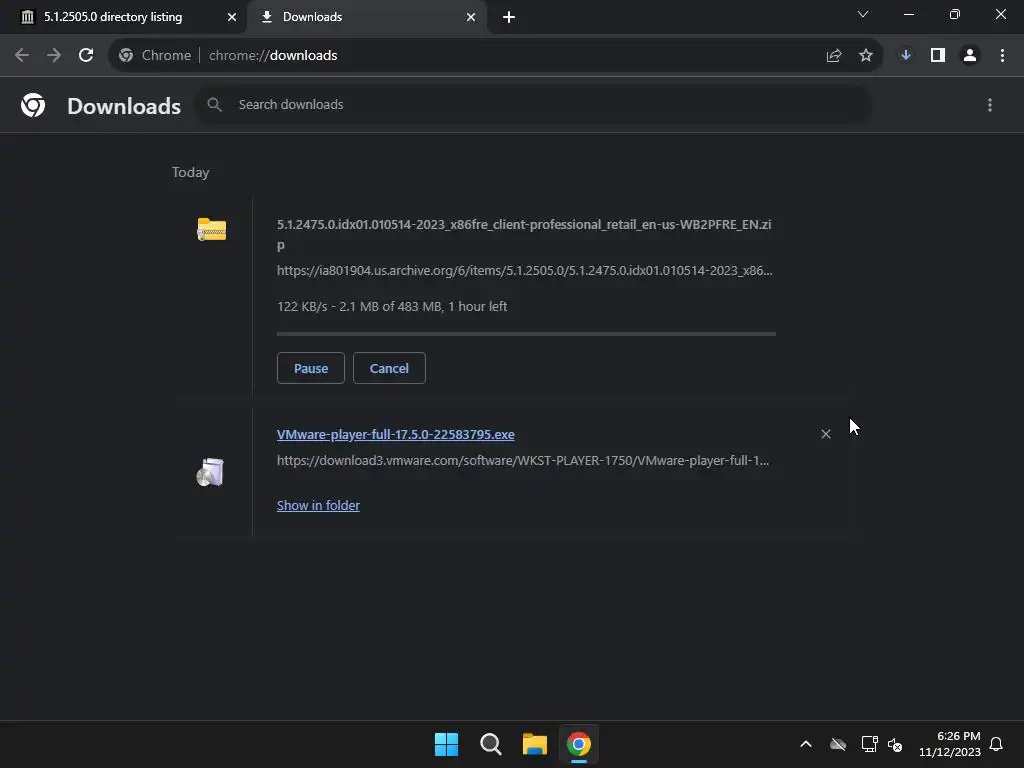Click the OneDrive cloud tray icon
This screenshot has height=768, width=1024.
pyautogui.click(x=838, y=744)
